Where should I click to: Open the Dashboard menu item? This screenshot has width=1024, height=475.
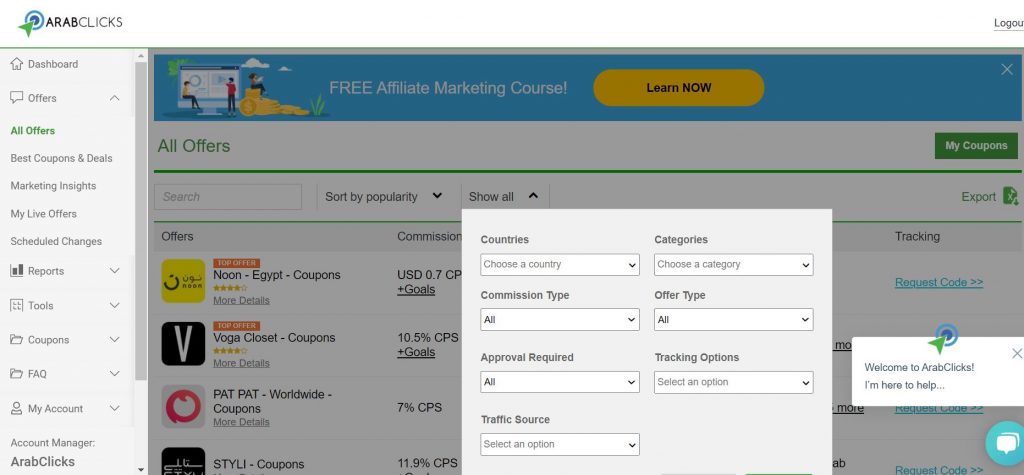(x=52, y=64)
